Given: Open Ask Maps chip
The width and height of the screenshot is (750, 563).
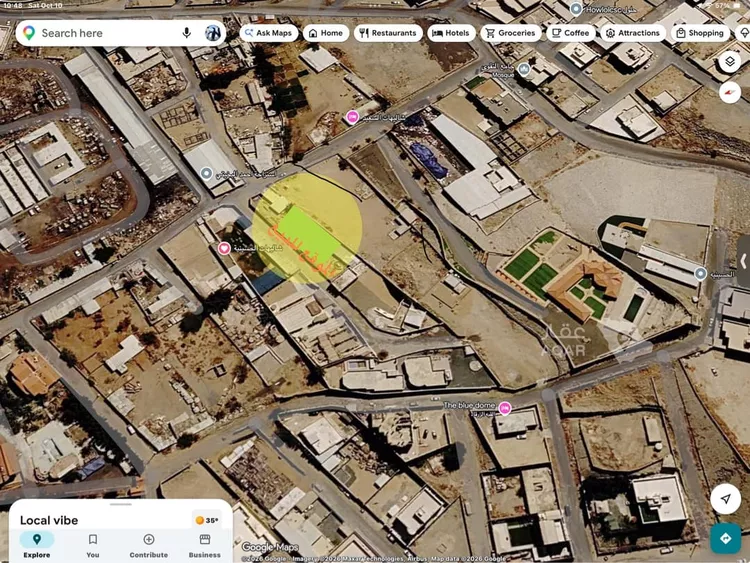Looking at the screenshot, I should (269, 33).
